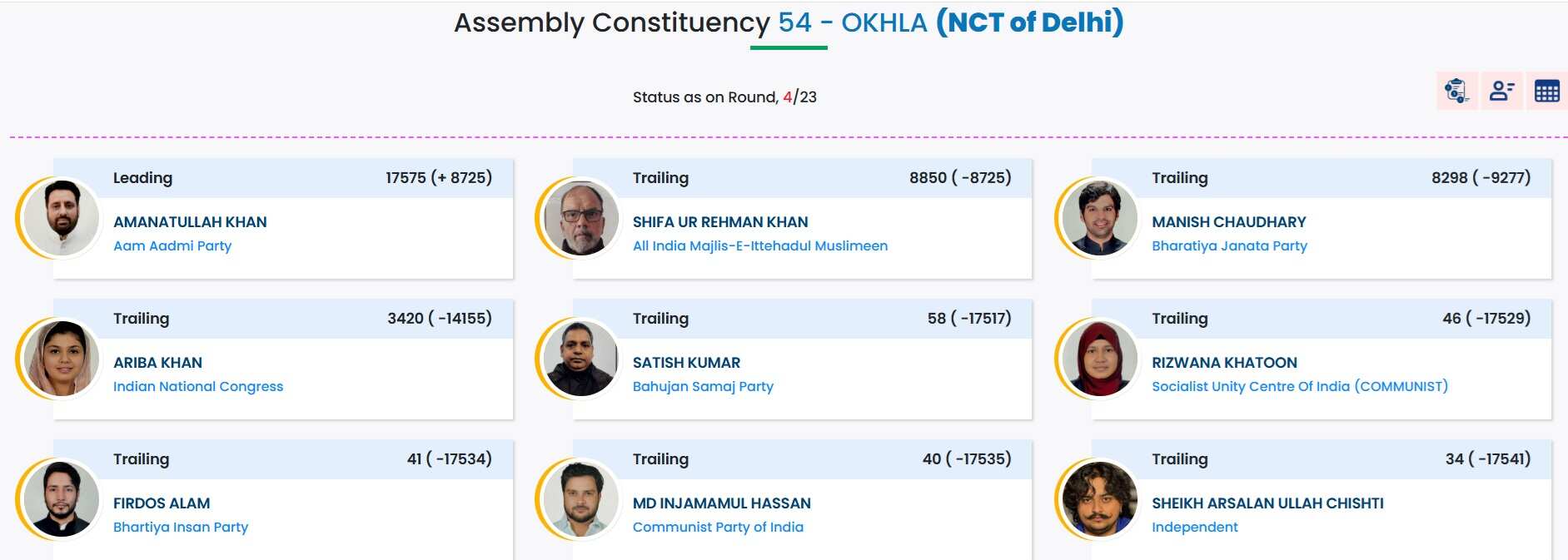1568x560 pixels.
Task: Select the Bharatiya Janata Party text
Action: coord(1229,246)
